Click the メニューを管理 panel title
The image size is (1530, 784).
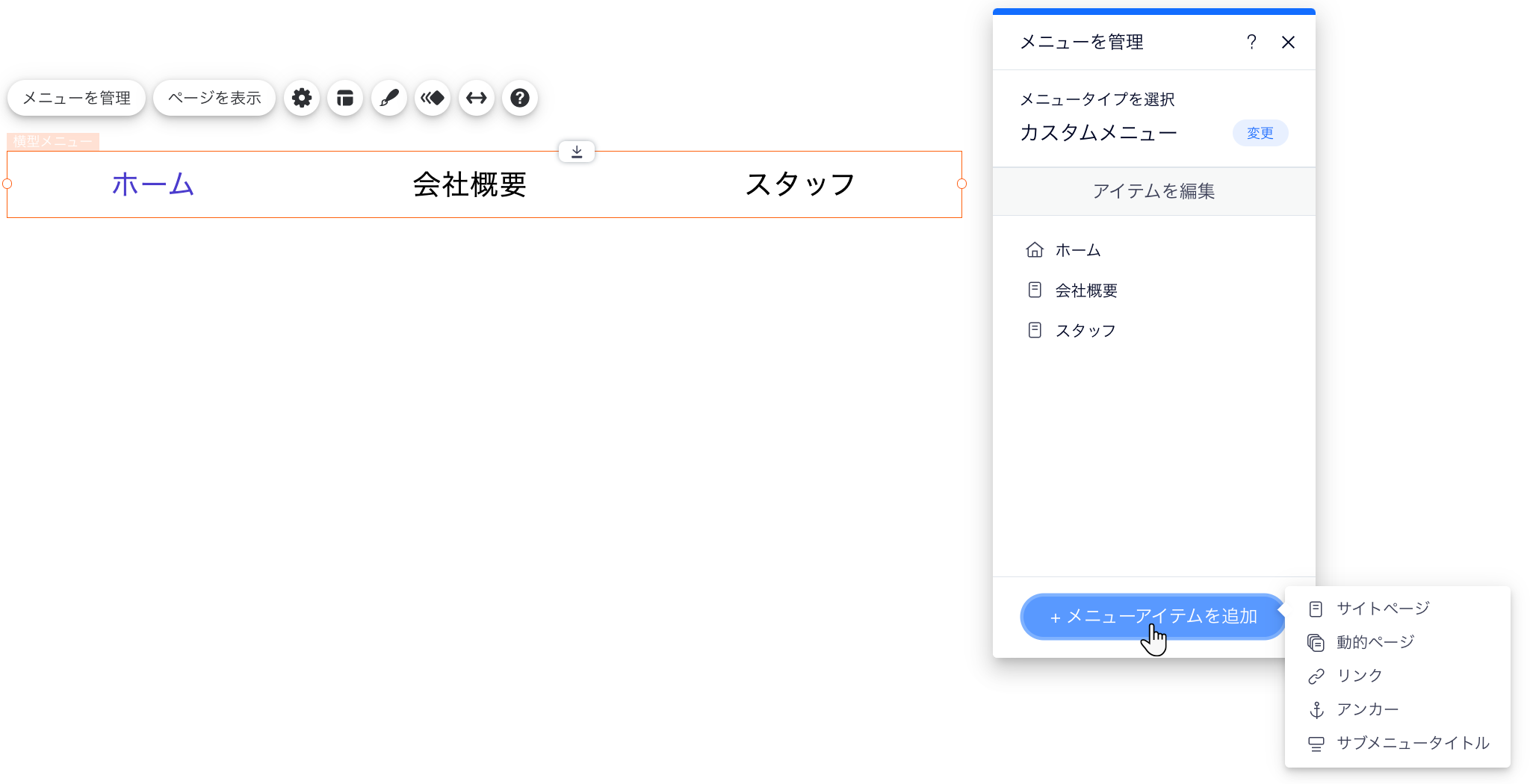click(x=1082, y=42)
